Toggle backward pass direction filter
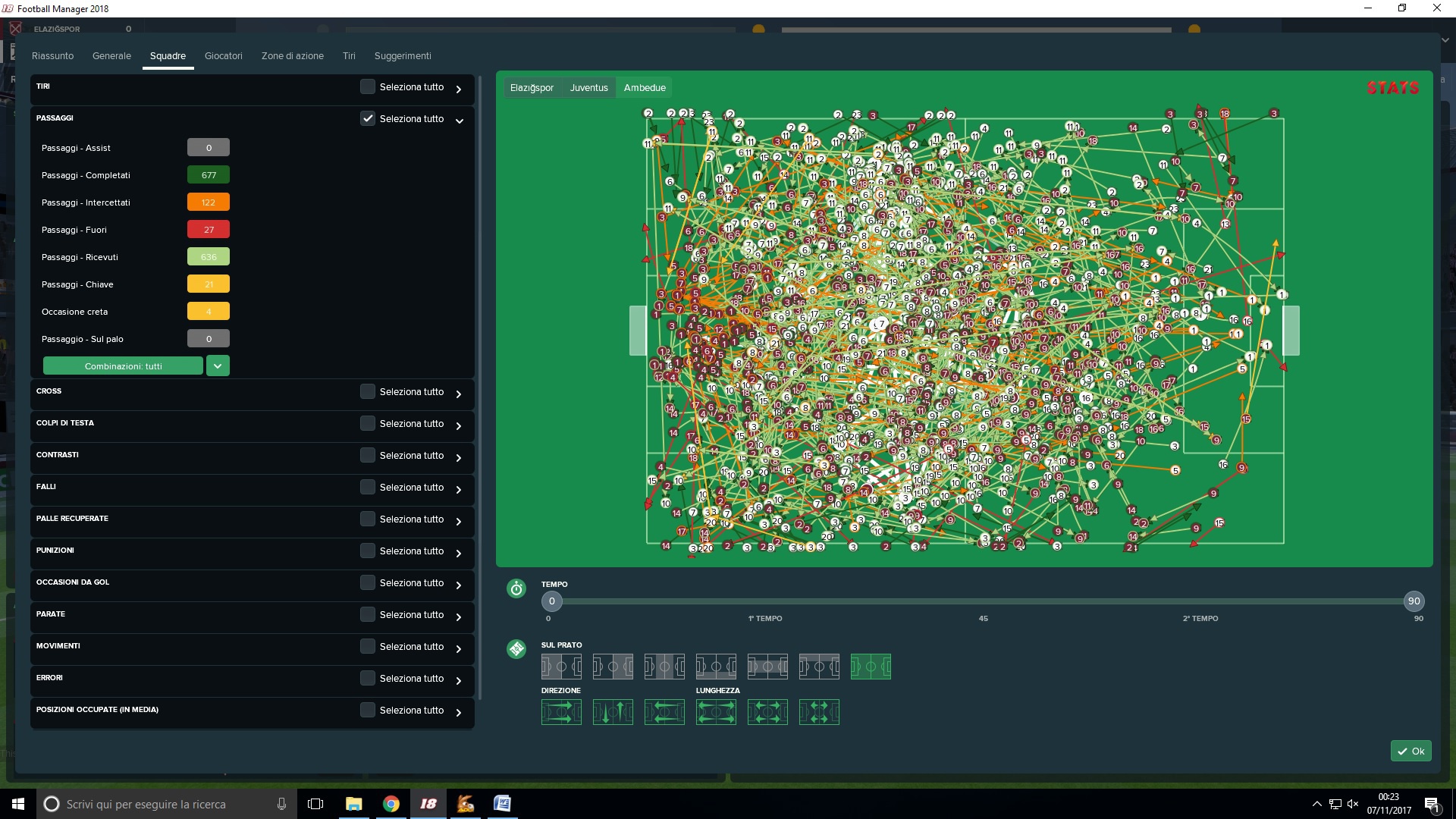This screenshot has width=1456, height=819. tap(664, 712)
